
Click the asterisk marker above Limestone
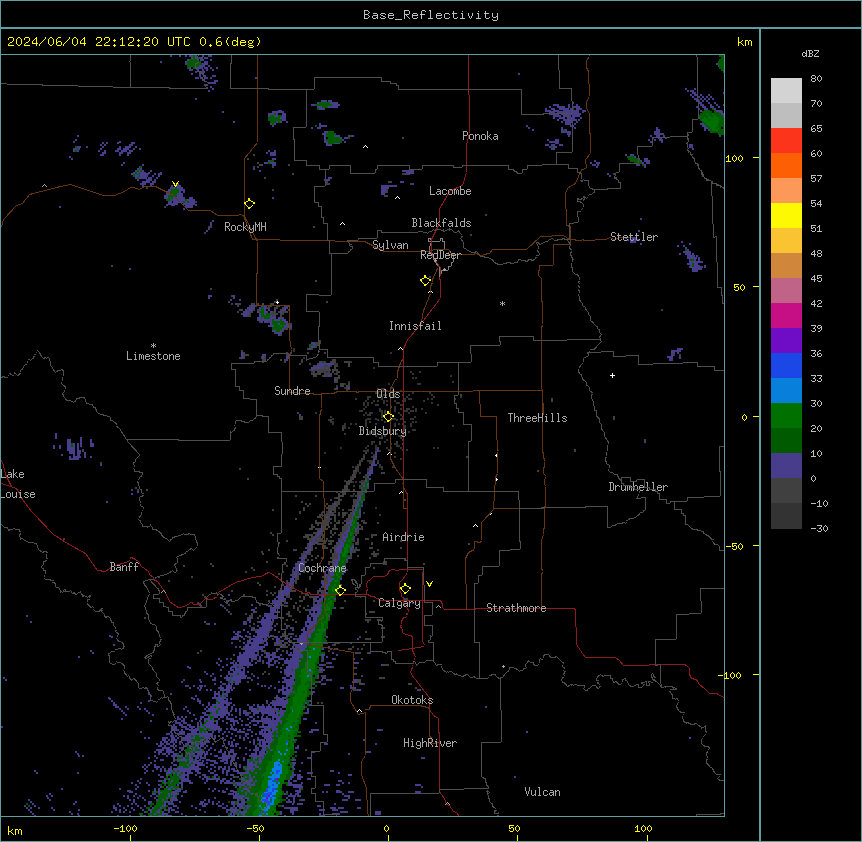click(153, 346)
